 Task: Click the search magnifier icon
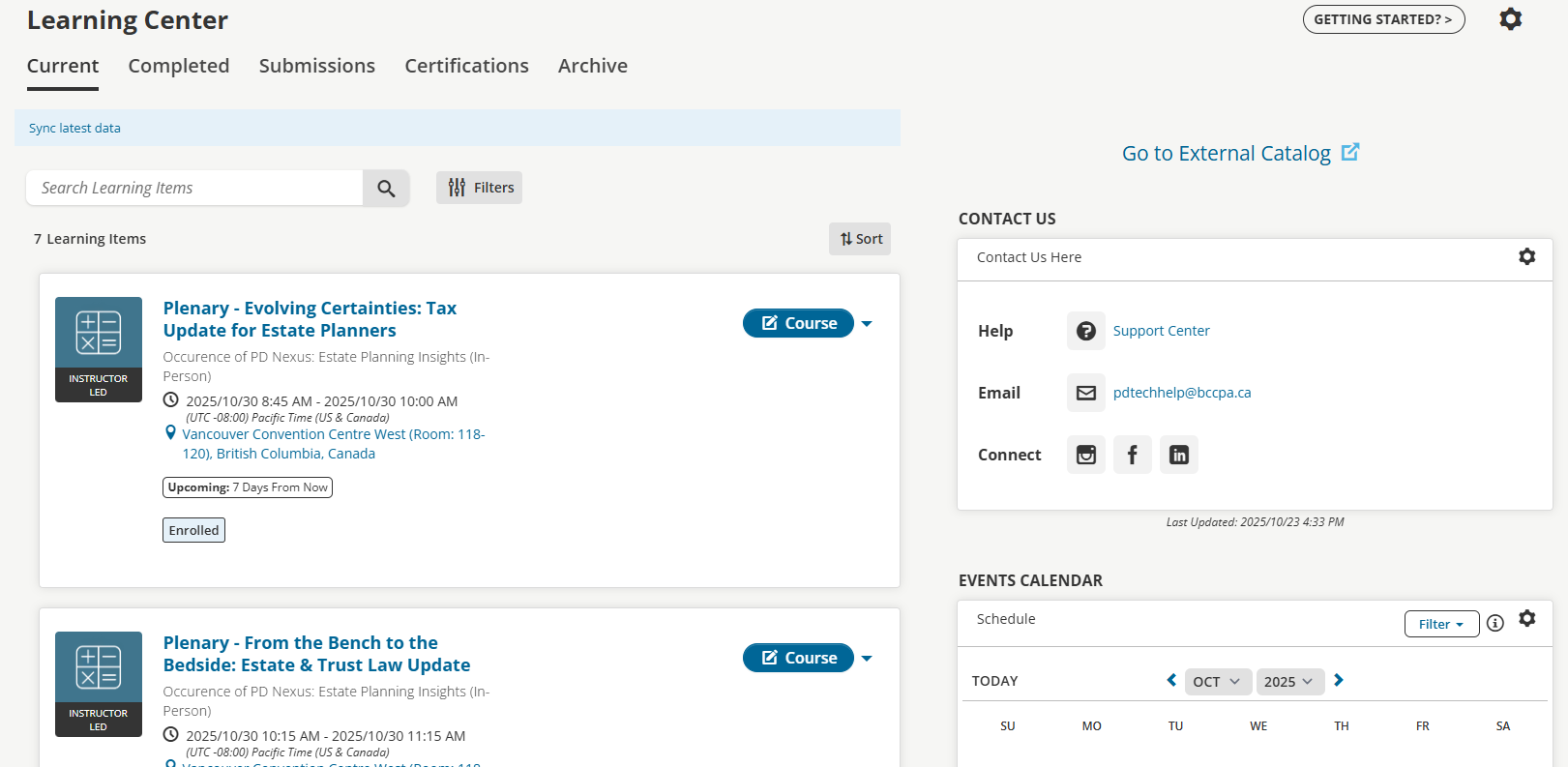[x=386, y=189]
